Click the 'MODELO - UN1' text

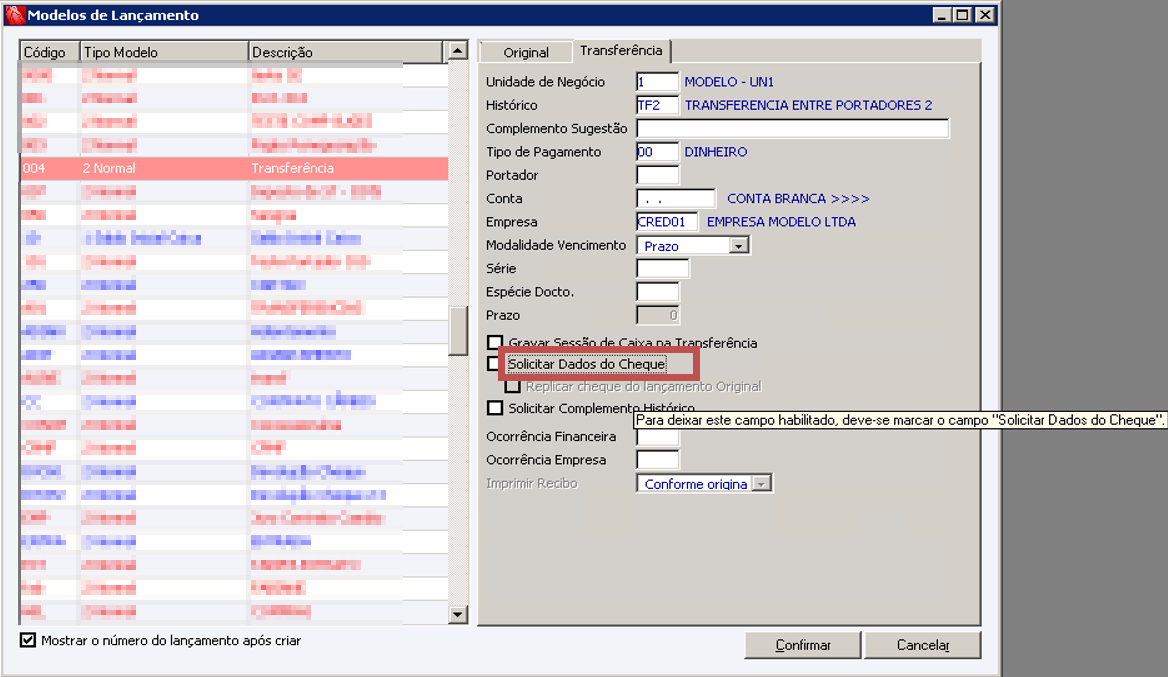[729, 82]
